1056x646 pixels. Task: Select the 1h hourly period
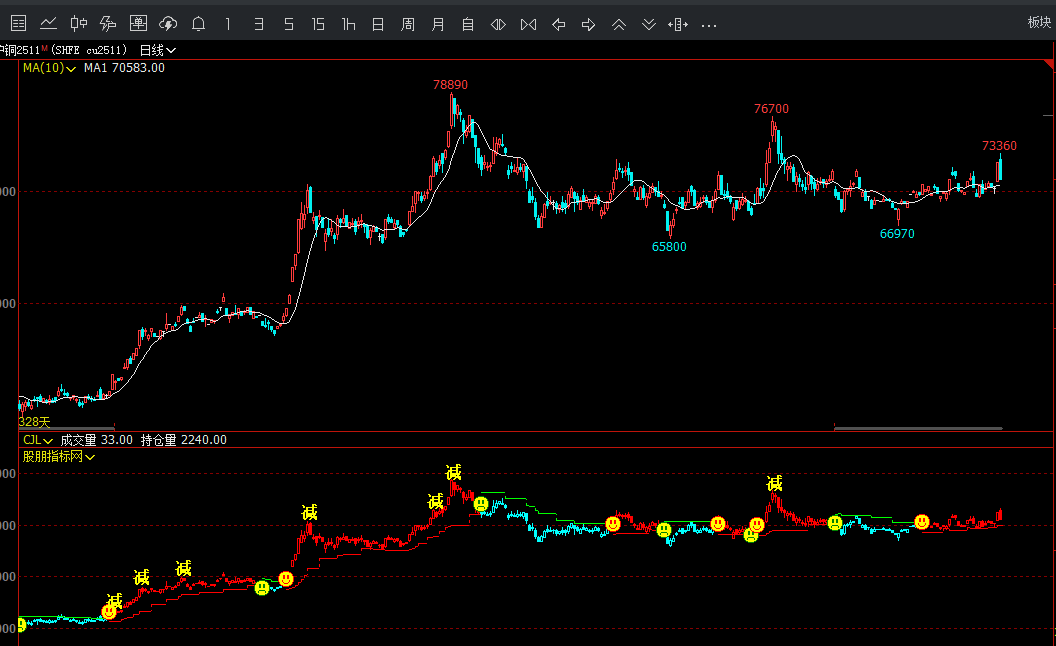pyautogui.click(x=348, y=23)
